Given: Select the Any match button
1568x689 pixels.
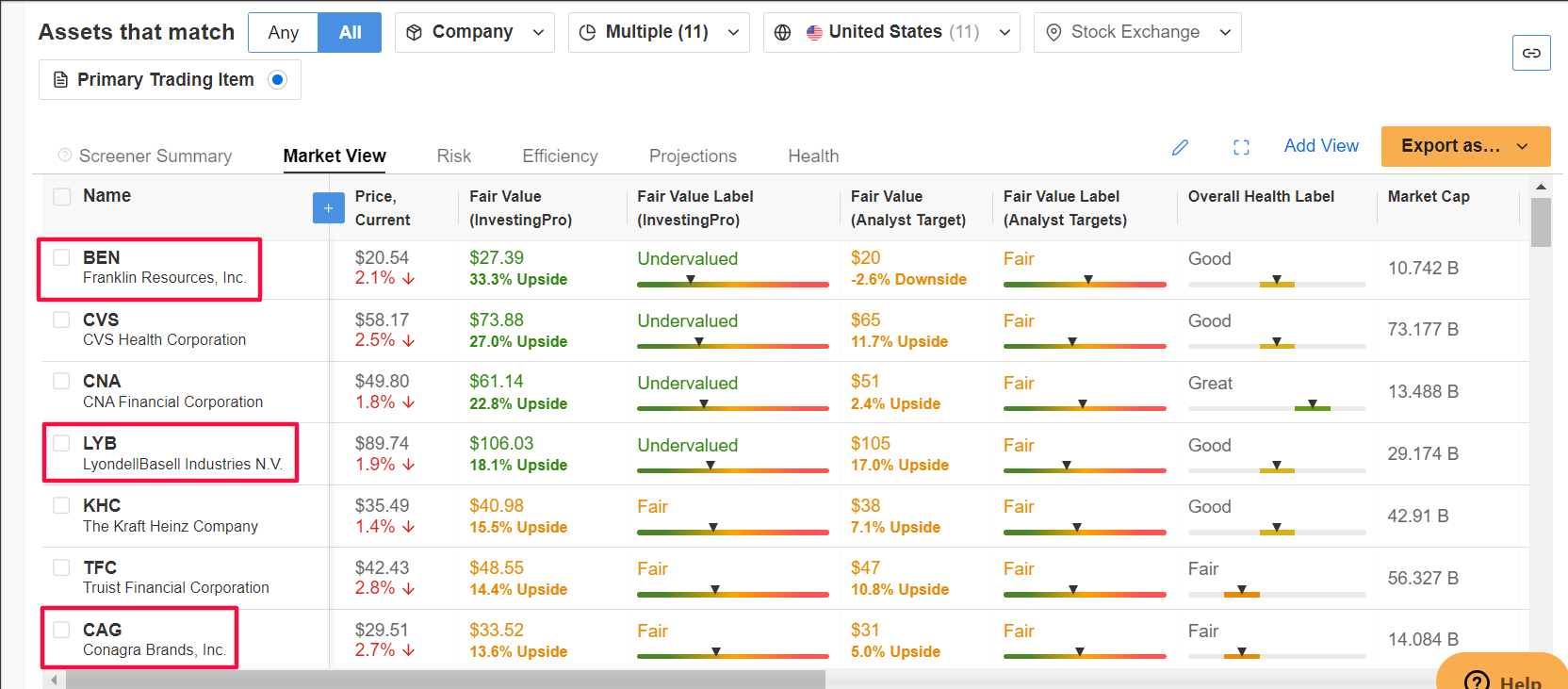Looking at the screenshot, I should 284,32.
